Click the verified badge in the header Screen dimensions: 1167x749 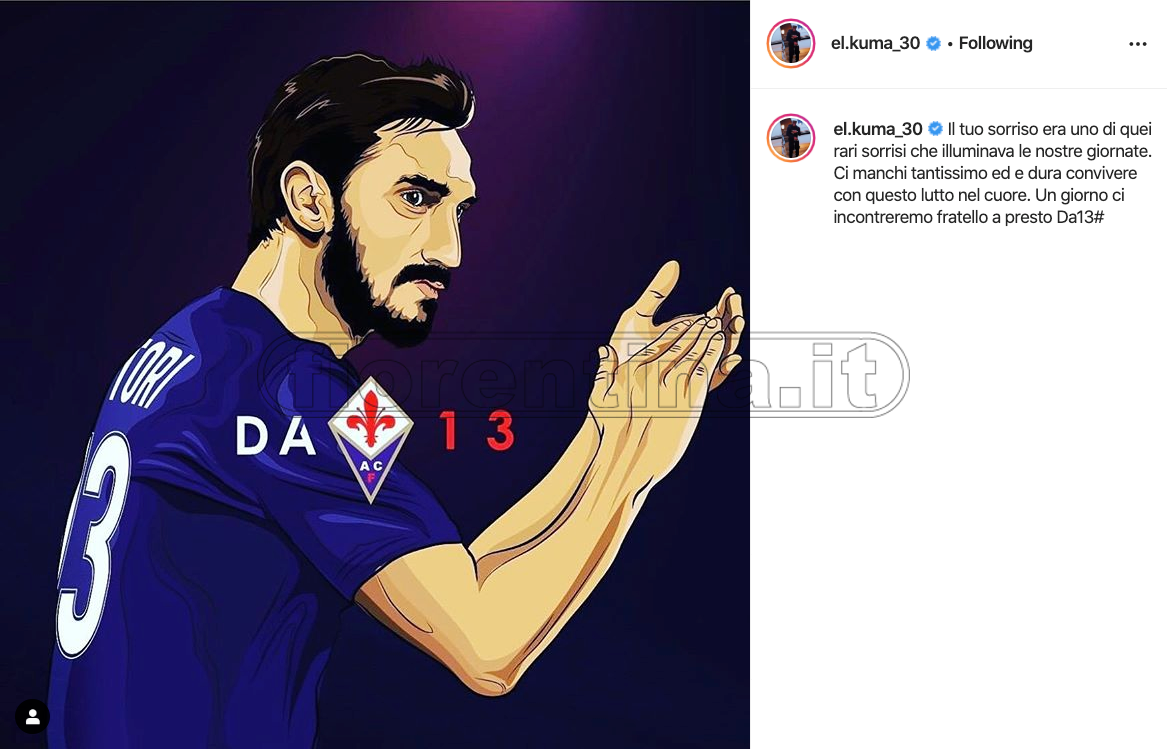click(933, 44)
